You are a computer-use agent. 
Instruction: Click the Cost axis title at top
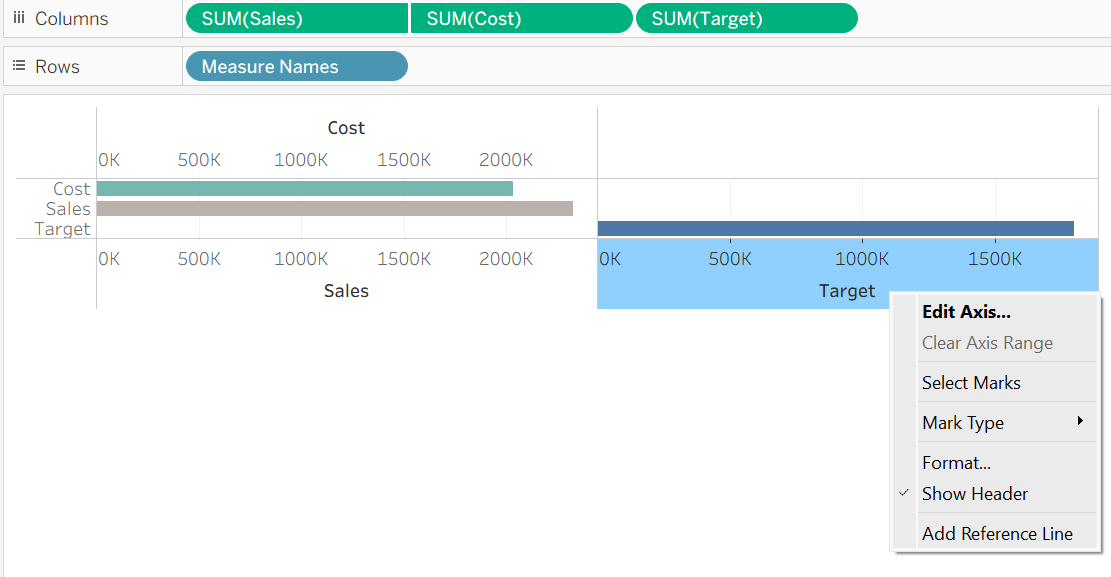346,128
